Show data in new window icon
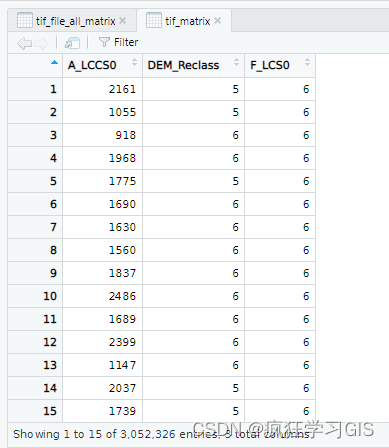 click(x=72, y=43)
